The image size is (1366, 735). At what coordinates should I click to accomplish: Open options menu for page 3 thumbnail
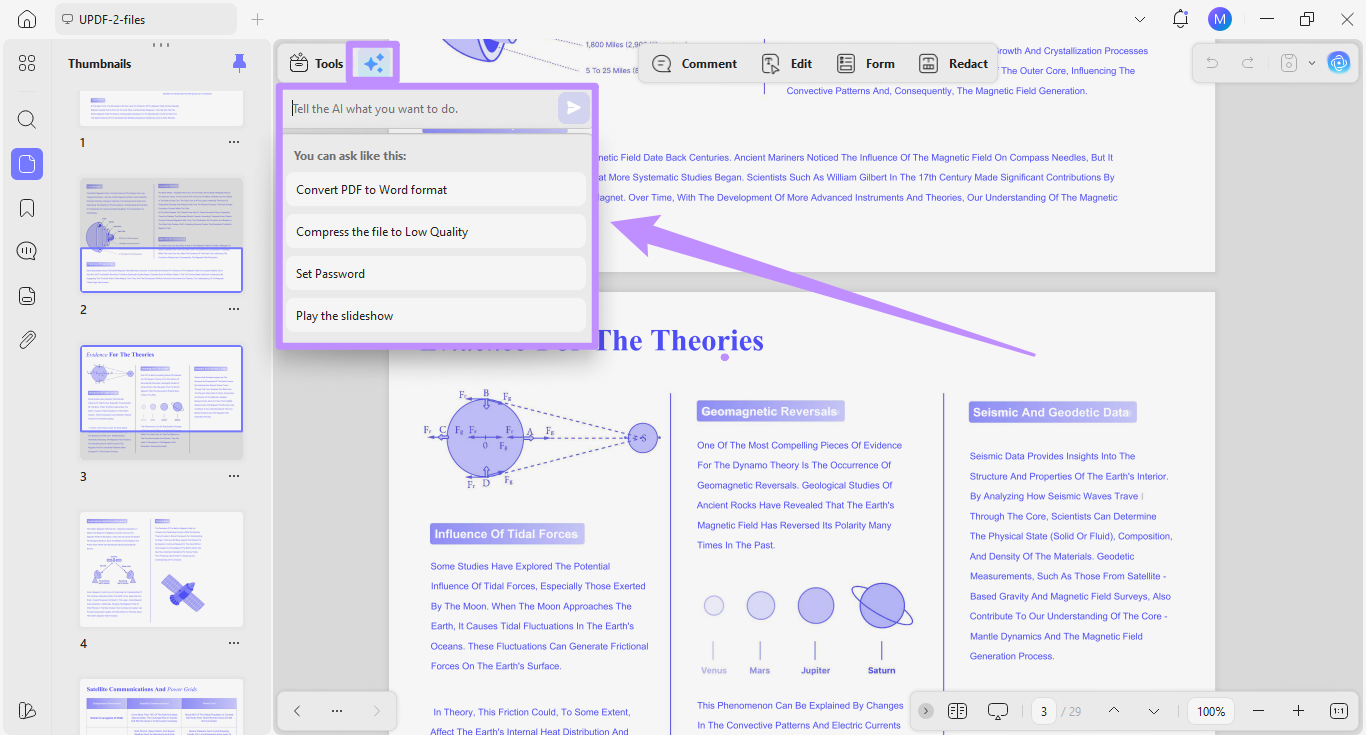pos(234,476)
